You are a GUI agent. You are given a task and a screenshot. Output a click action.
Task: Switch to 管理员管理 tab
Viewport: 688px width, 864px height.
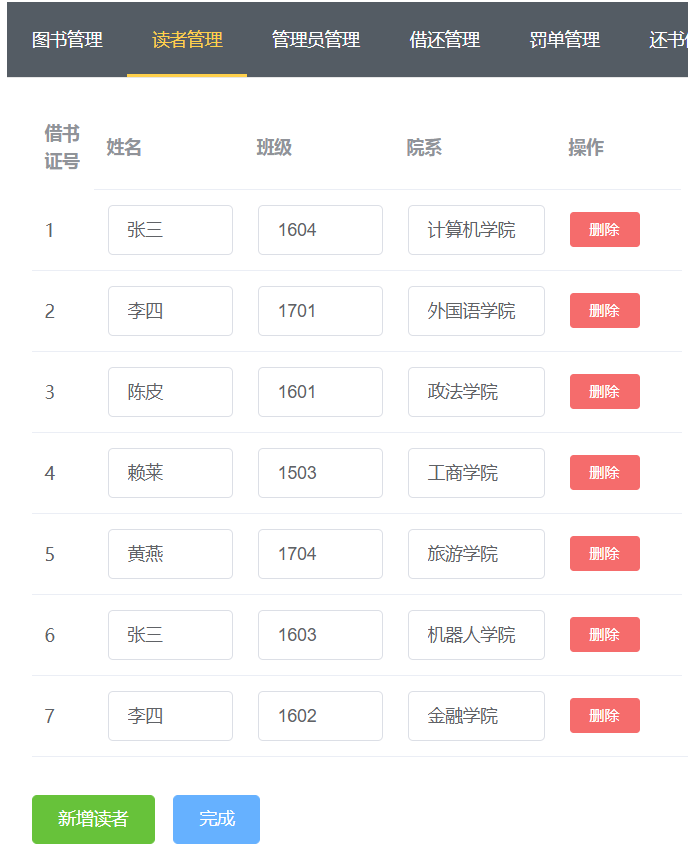[x=315, y=40]
